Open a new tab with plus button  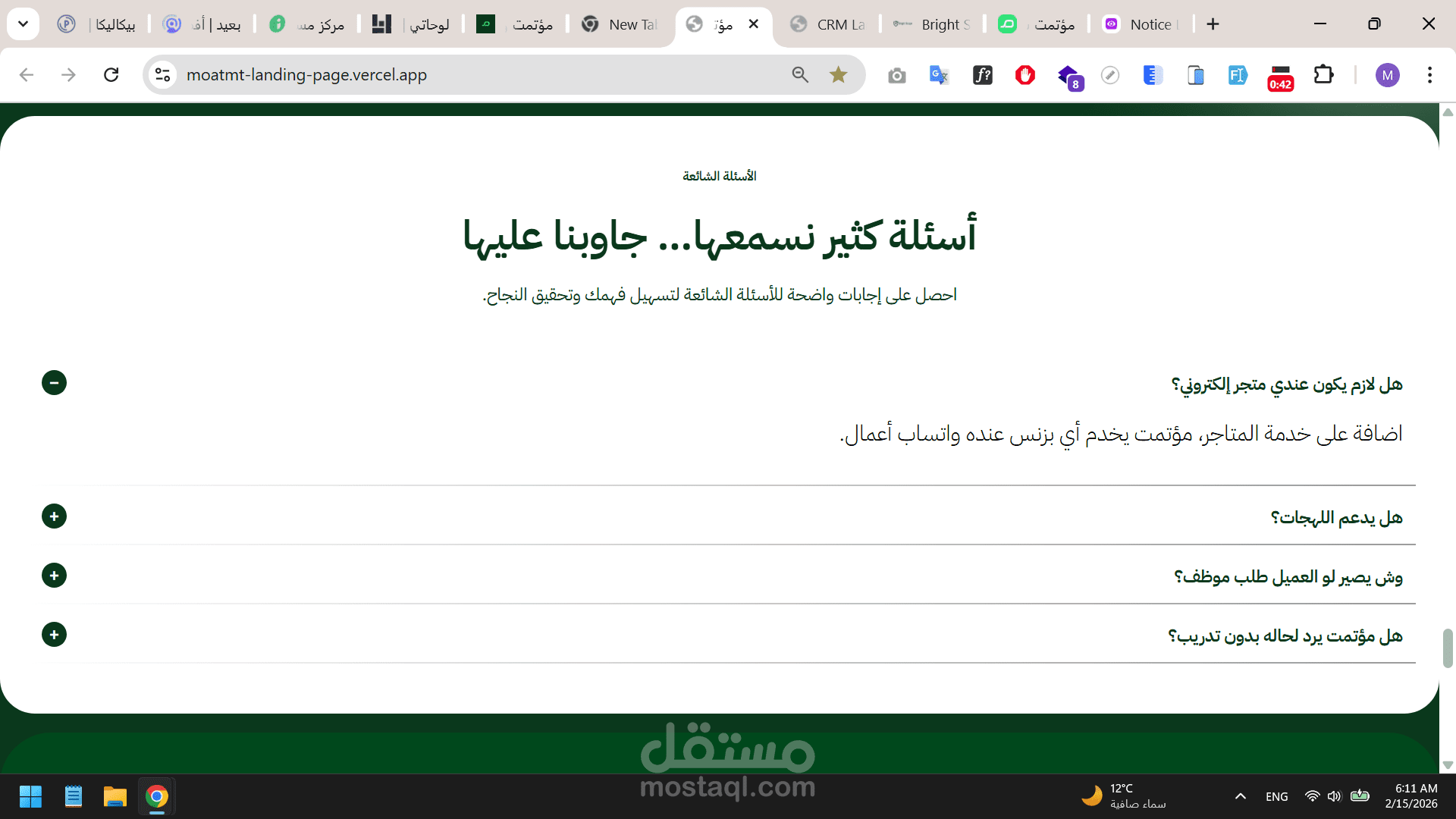click(1213, 24)
